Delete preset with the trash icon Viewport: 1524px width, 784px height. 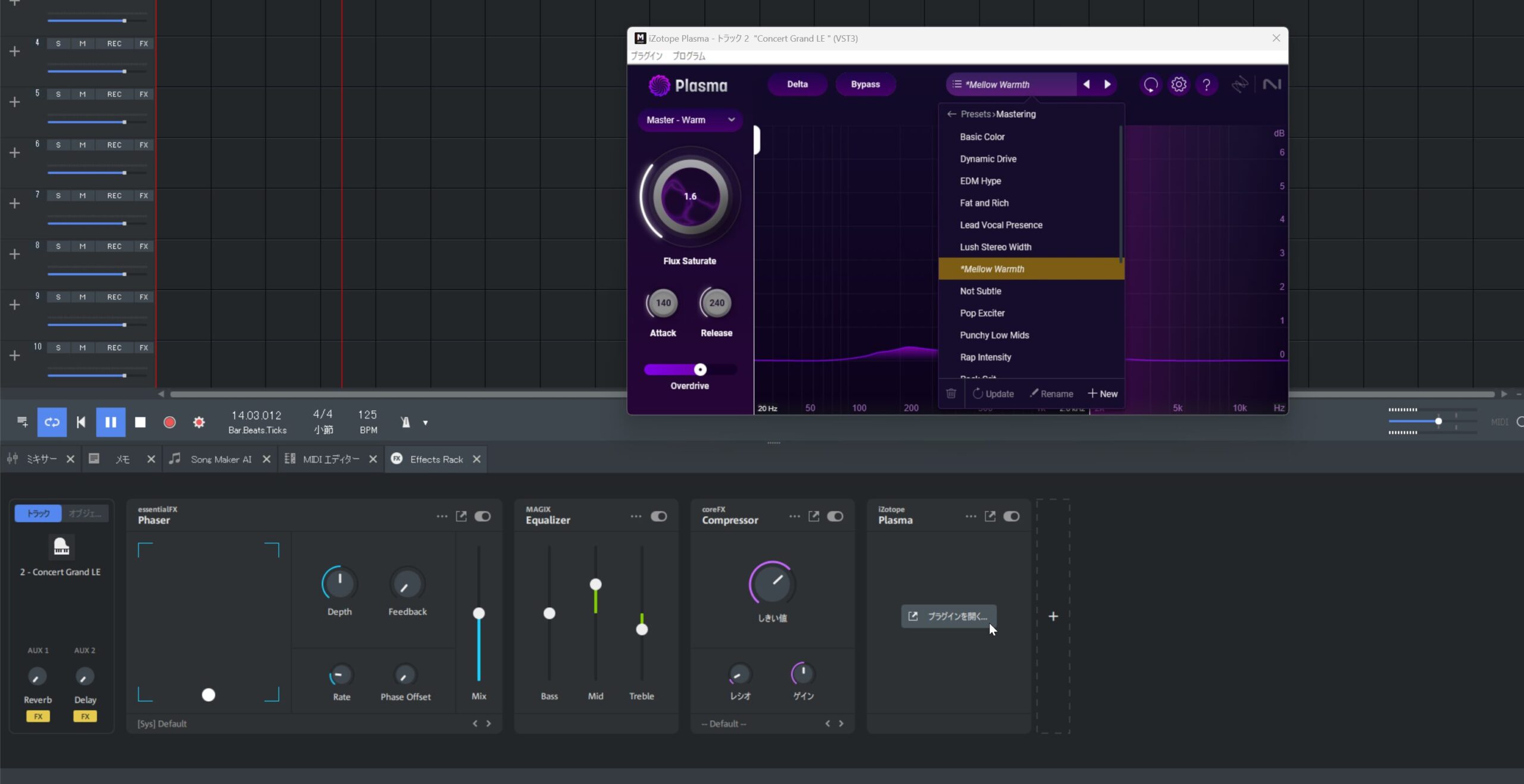[951, 393]
